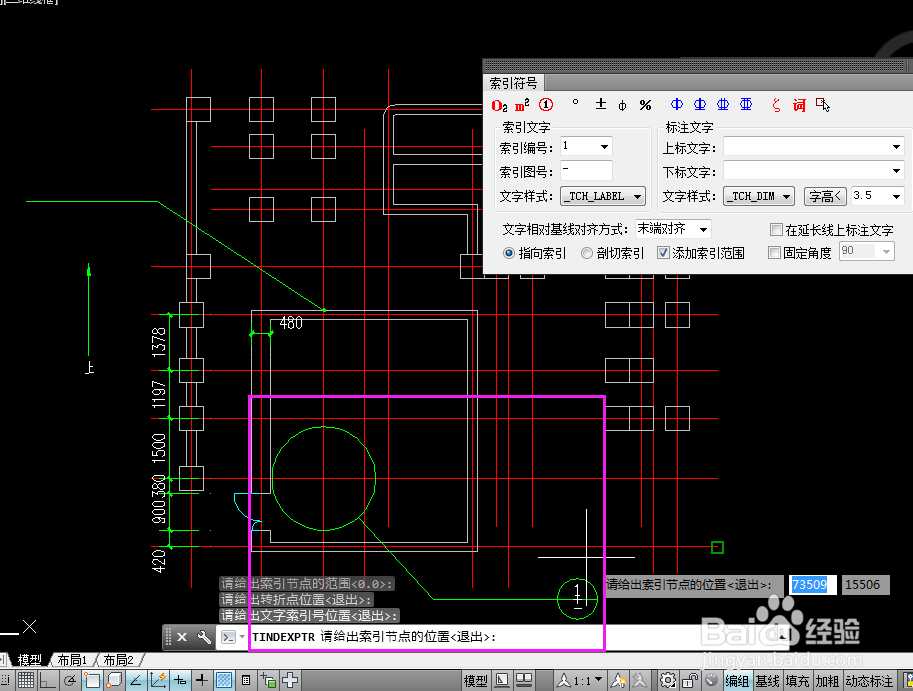The height and width of the screenshot is (691, 913).
Task: Open the 词 word library tool
Action: (x=797, y=104)
